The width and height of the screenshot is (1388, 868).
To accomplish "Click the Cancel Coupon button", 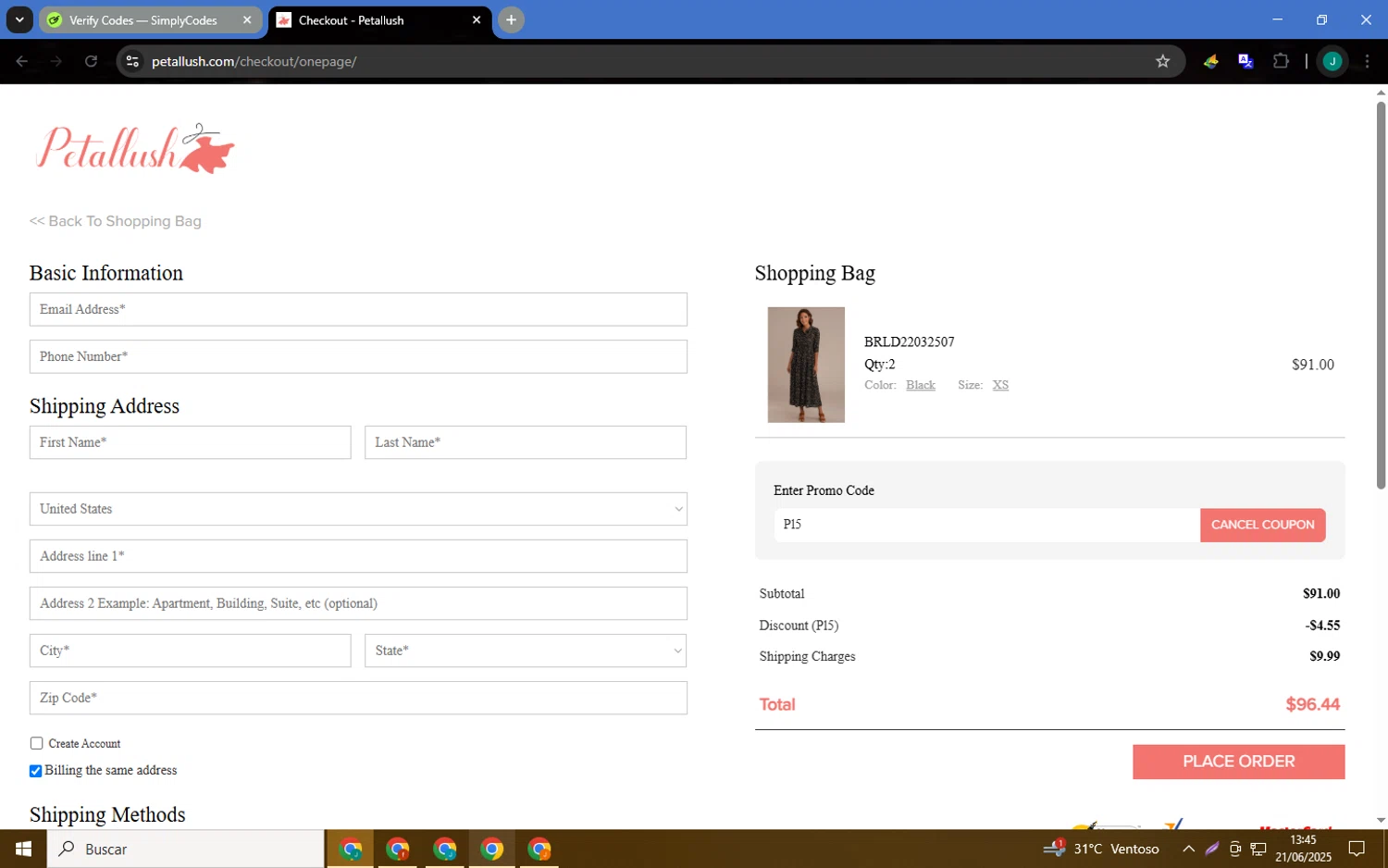I will click(x=1262, y=525).
